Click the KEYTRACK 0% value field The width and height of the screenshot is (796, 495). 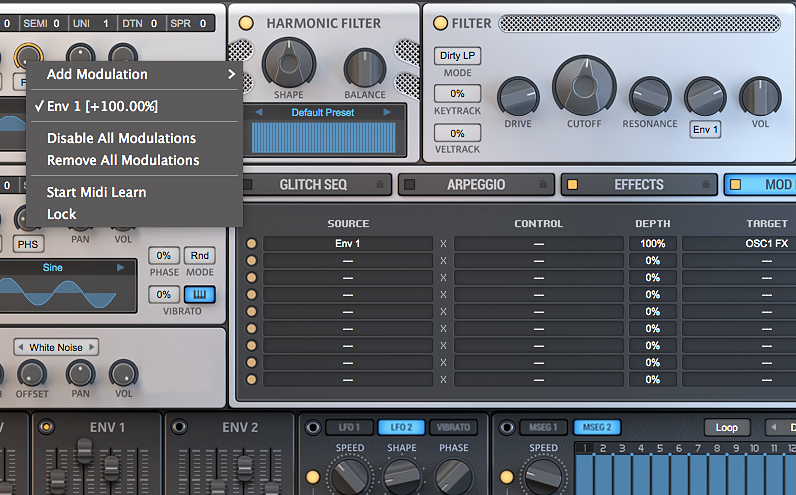coord(457,93)
